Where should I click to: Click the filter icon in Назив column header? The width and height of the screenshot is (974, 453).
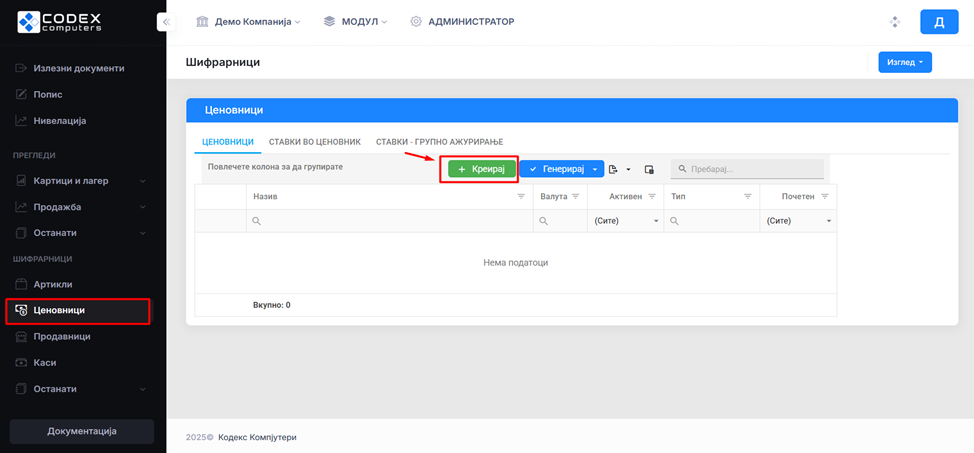(520, 197)
